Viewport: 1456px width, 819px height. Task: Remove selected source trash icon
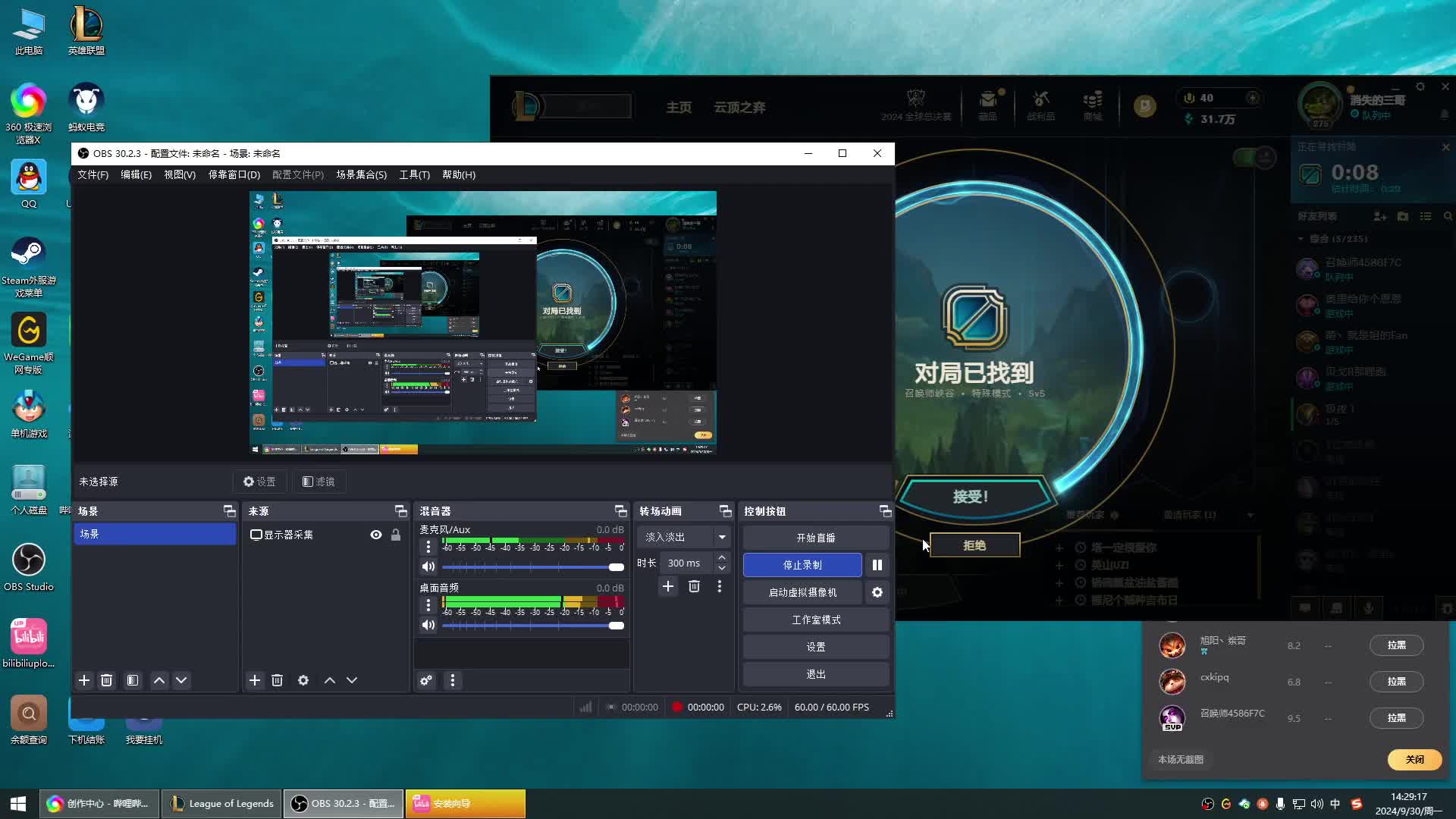[x=277, y=680]
